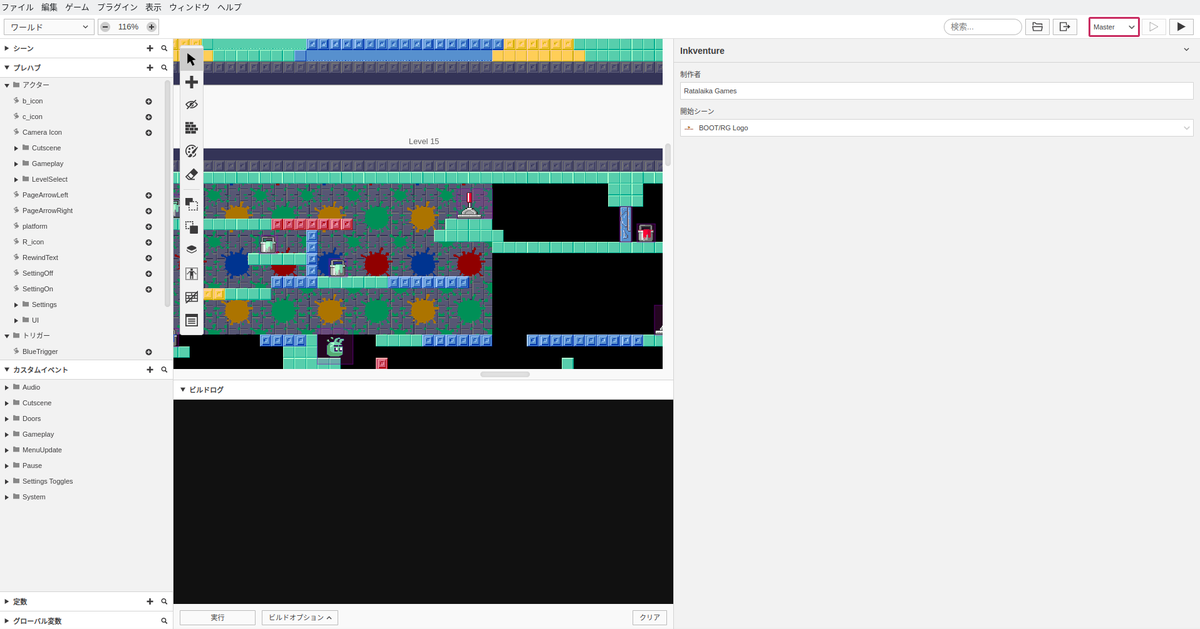Click plus circle beside b_icon
This screenshot has width=1200, height=629.
pos(149,101)
